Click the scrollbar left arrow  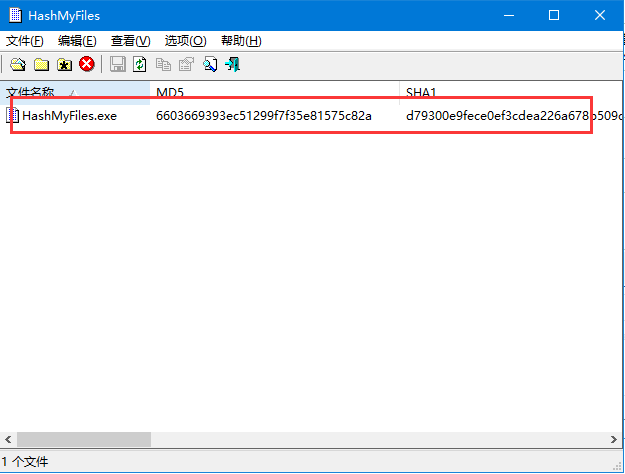[8, 439]
